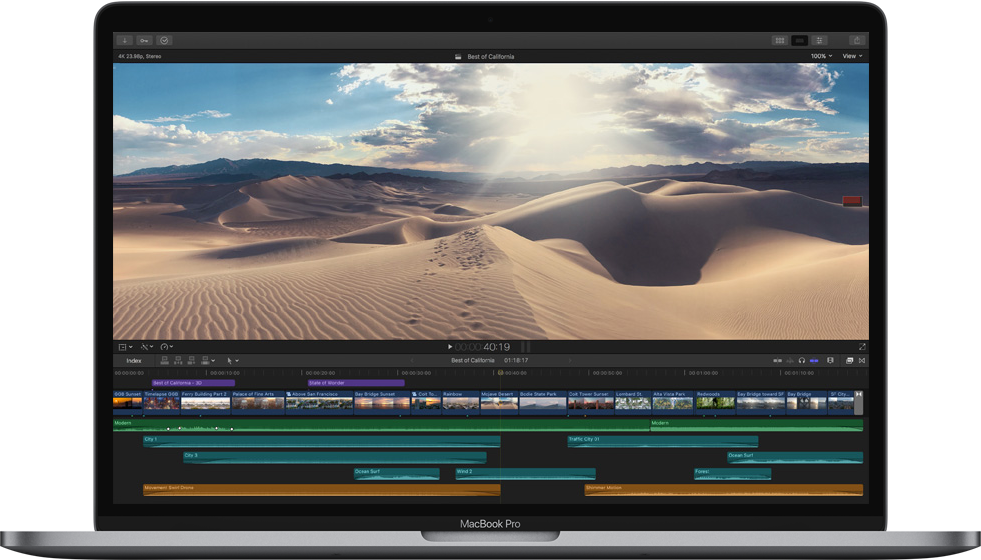981x560 pixels.
Task: Toggle the inspector sliders button
Action: [x=821, y=41]
